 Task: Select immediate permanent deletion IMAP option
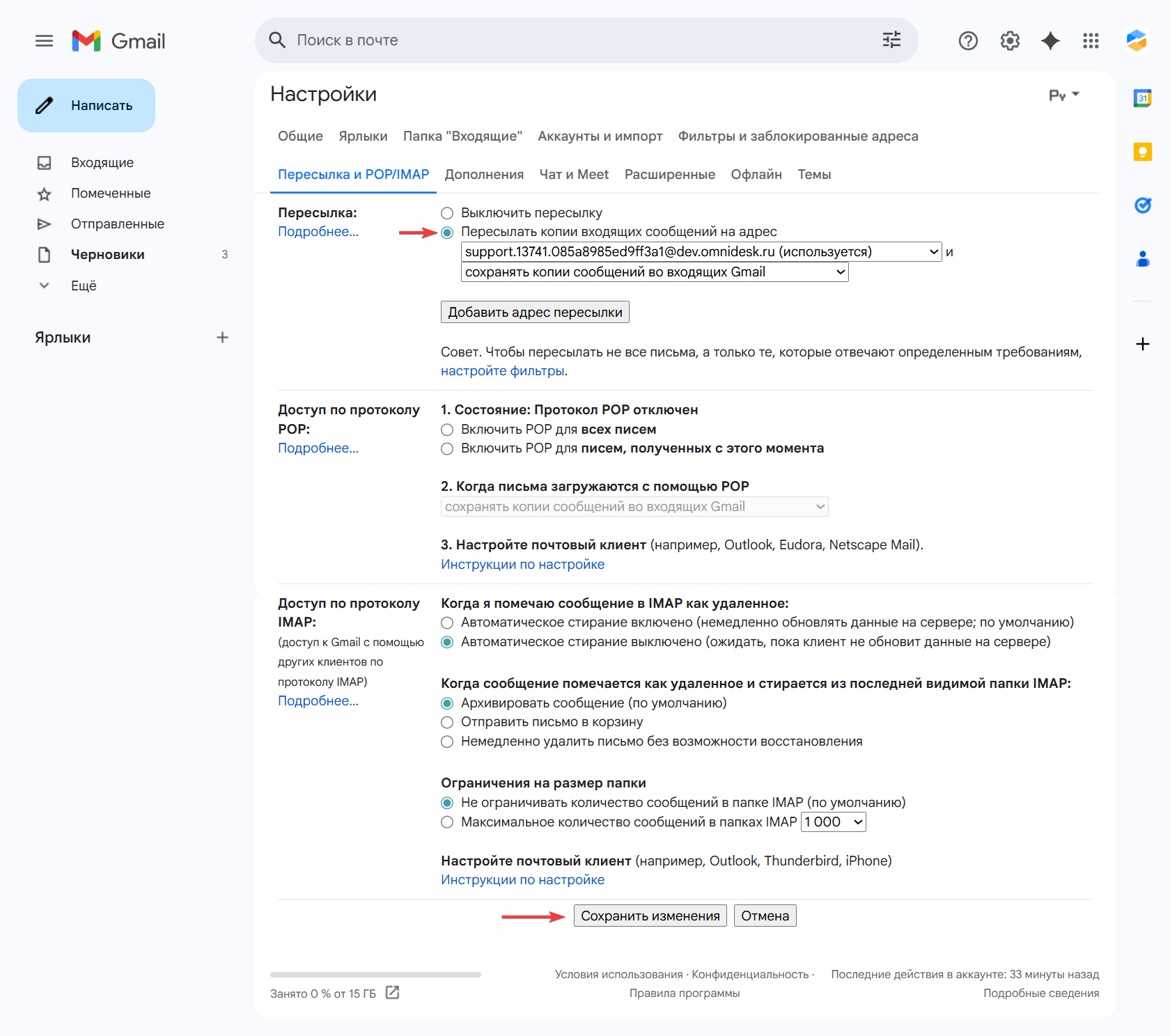(x=447, y=741)
